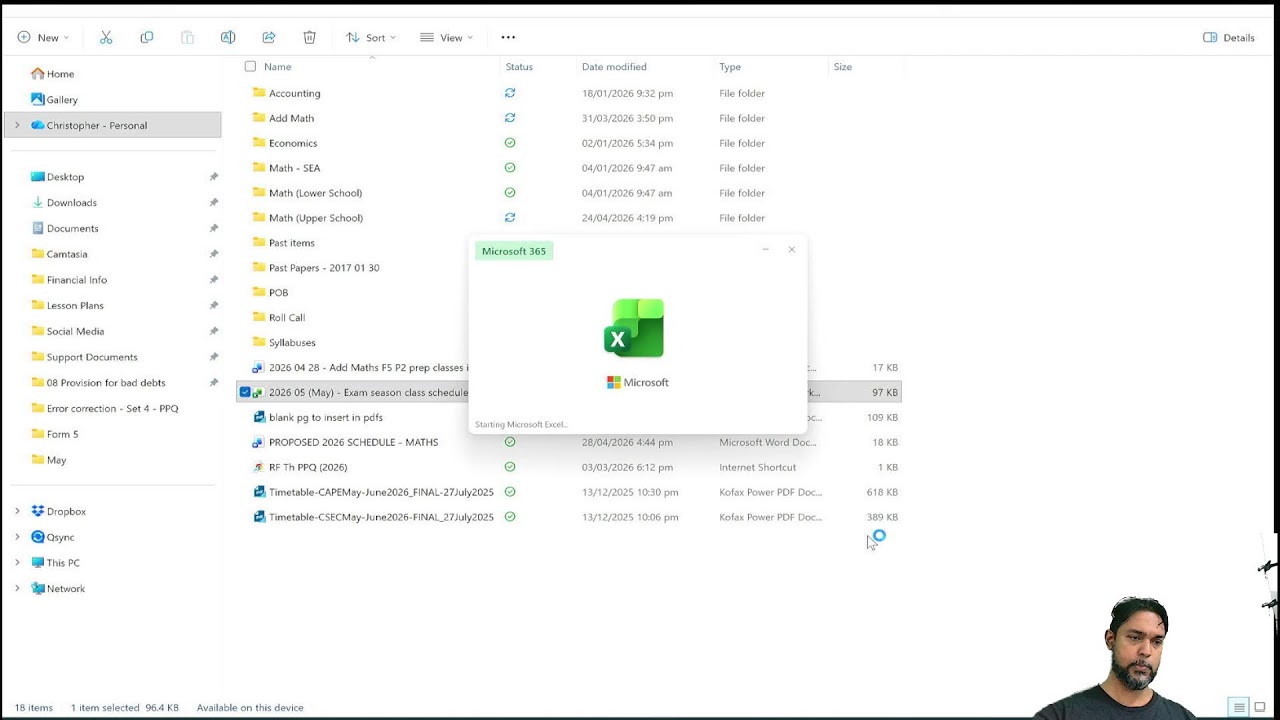The height and width of the screenshot is (720, 1280).
Task: Expand Christopher - Personal tree node
Action: pyautogui.click(x=17, y=125)
